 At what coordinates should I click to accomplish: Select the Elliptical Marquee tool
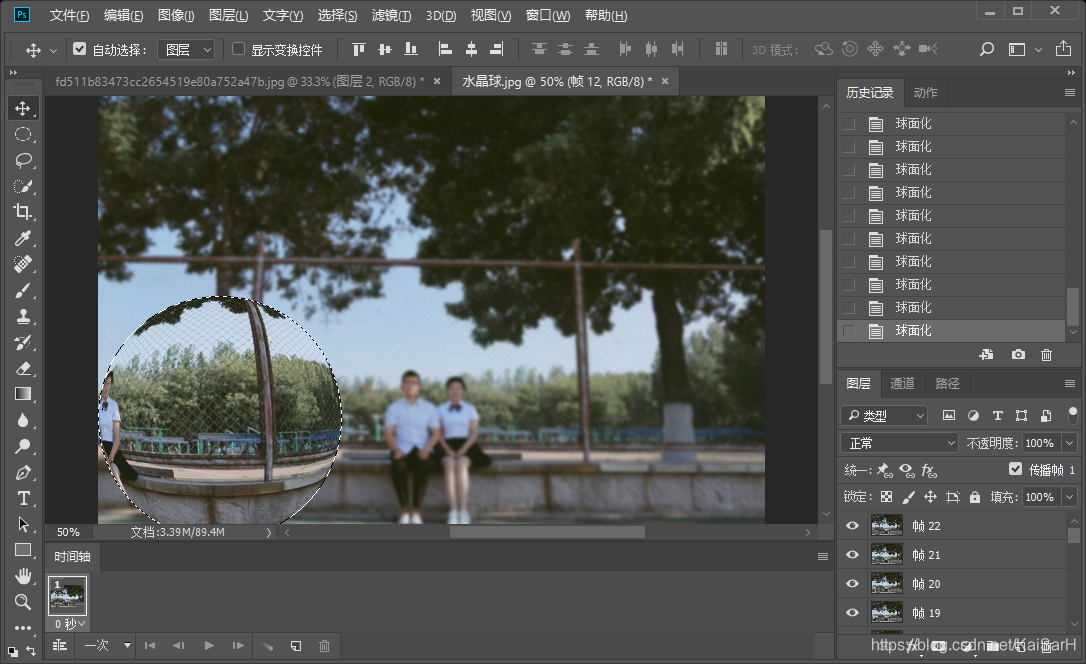point(23,134)
